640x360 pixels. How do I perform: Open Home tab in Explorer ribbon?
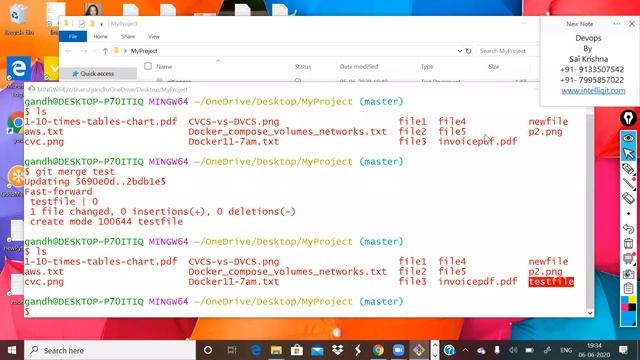click(x=100, y=36)
